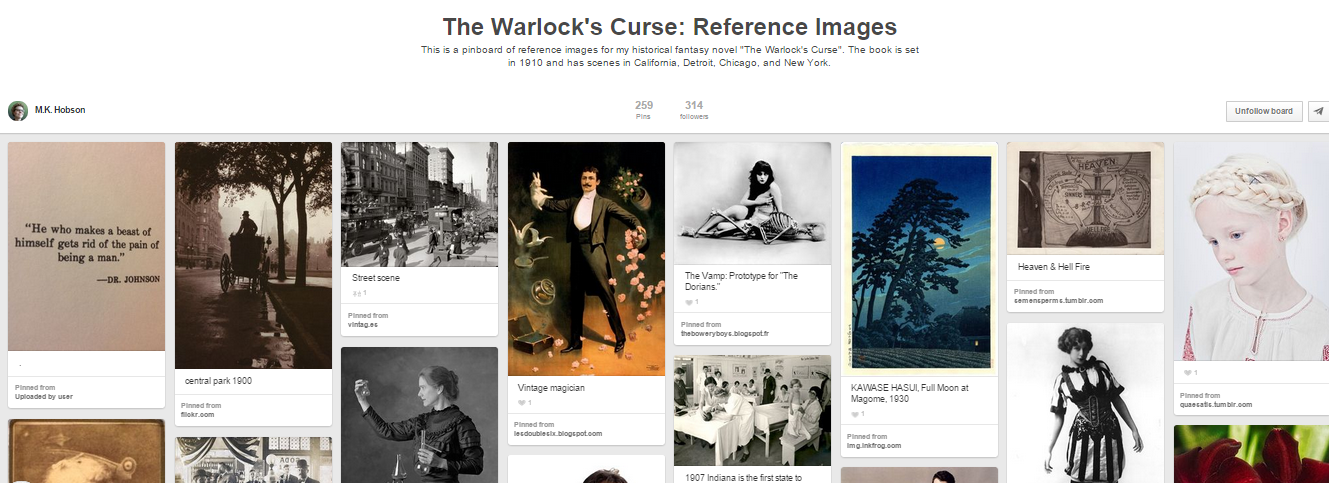Click 'The Vamp: Prototype' caption text
Screen dimensions: 1329x483
(x=741, y=281)
